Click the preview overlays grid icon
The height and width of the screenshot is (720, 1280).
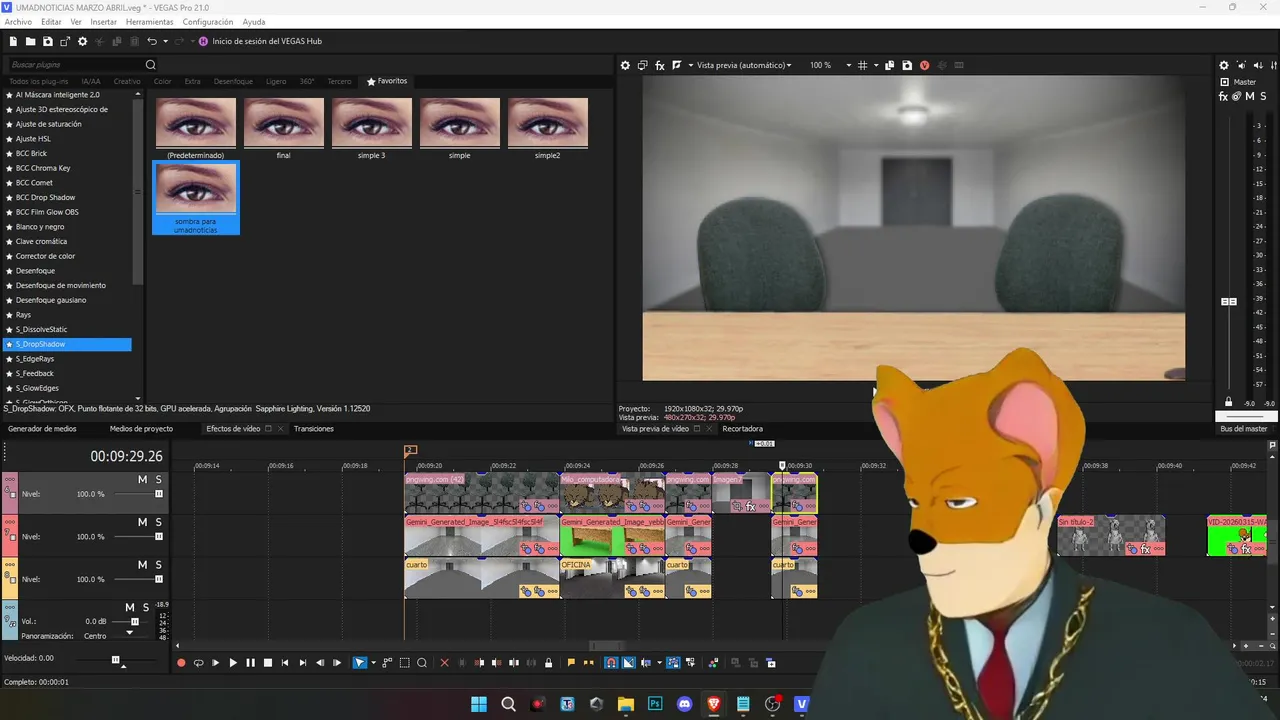[863, 65]
